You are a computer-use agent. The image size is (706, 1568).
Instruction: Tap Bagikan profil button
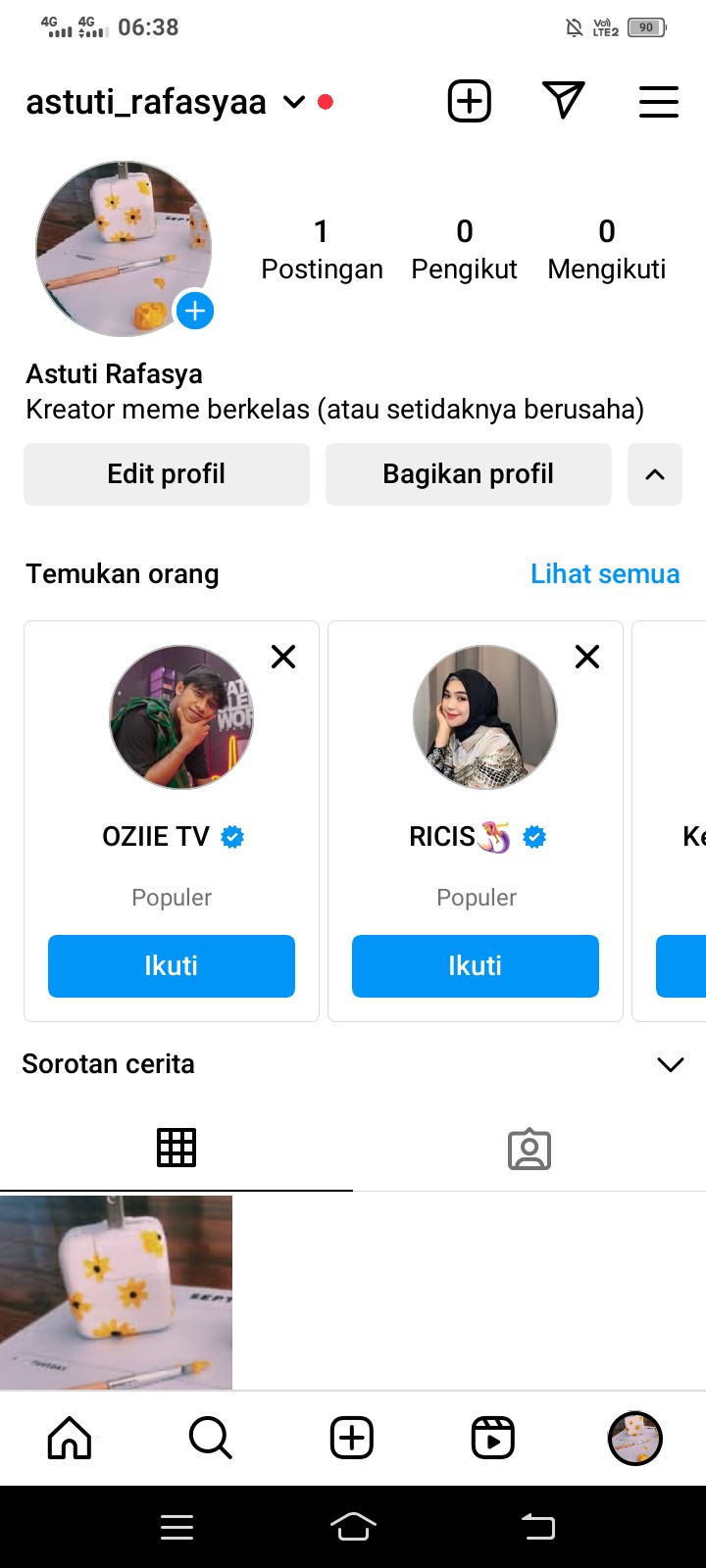click(469, 474)
